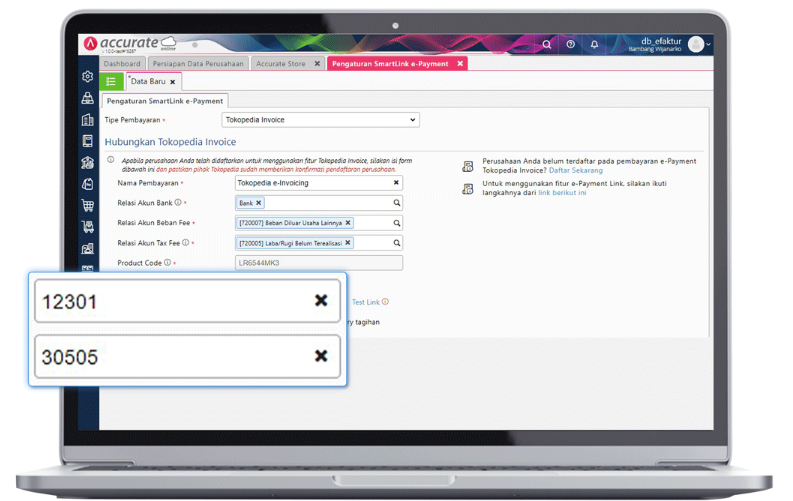Remove the Laba/Rugi Belum Terealisasi tag
This screenshot has height=501, width=793.
(x=347, y=243)
